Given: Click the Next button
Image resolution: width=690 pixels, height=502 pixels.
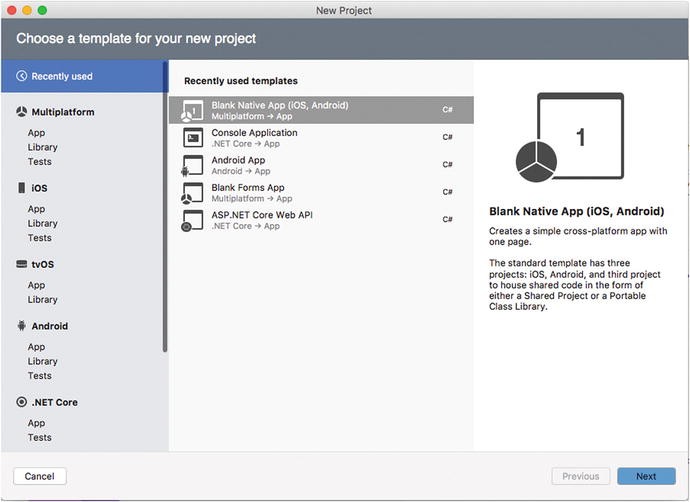Looking at the screenshot, I should pyautogui.click(x=646, y=476).
